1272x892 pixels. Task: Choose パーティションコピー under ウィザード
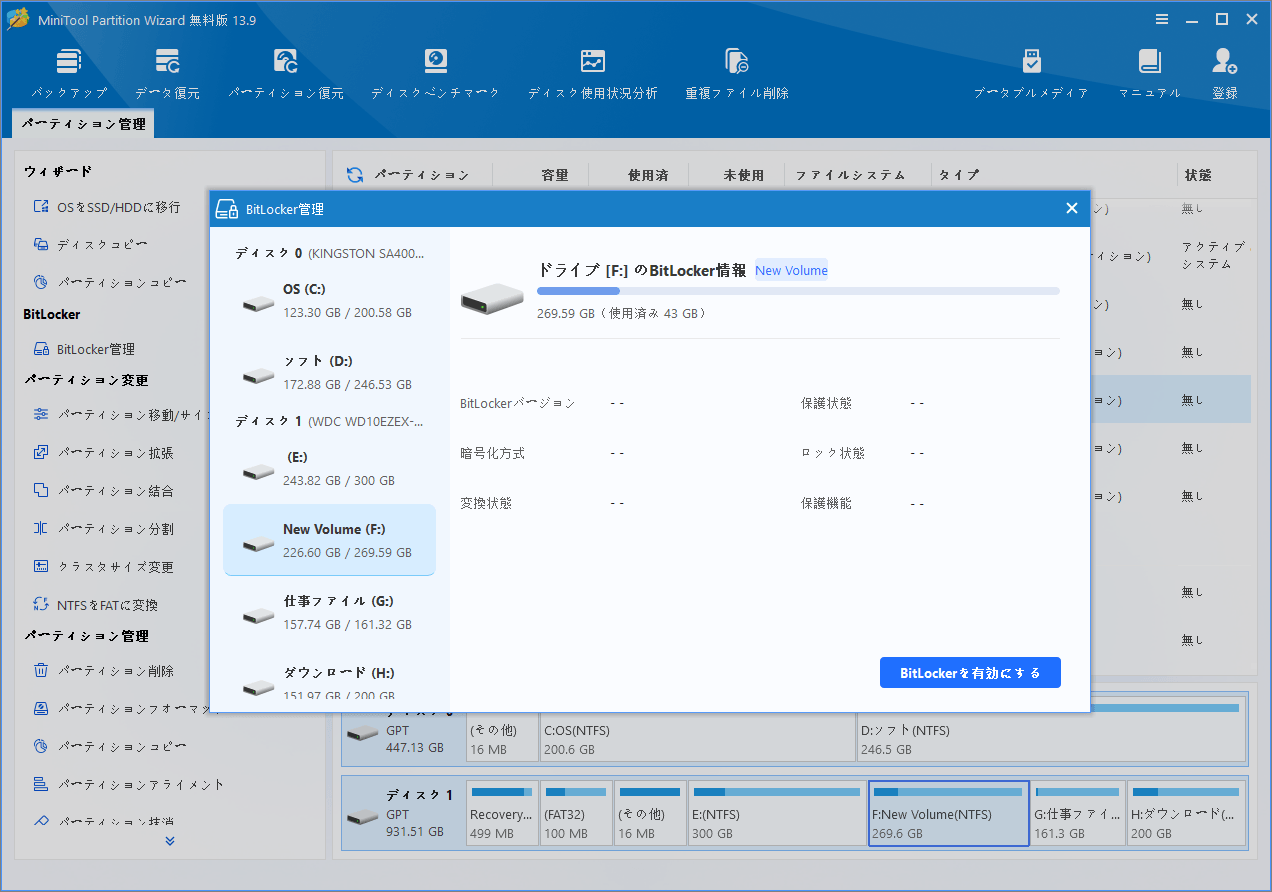(x=110, y=283)
